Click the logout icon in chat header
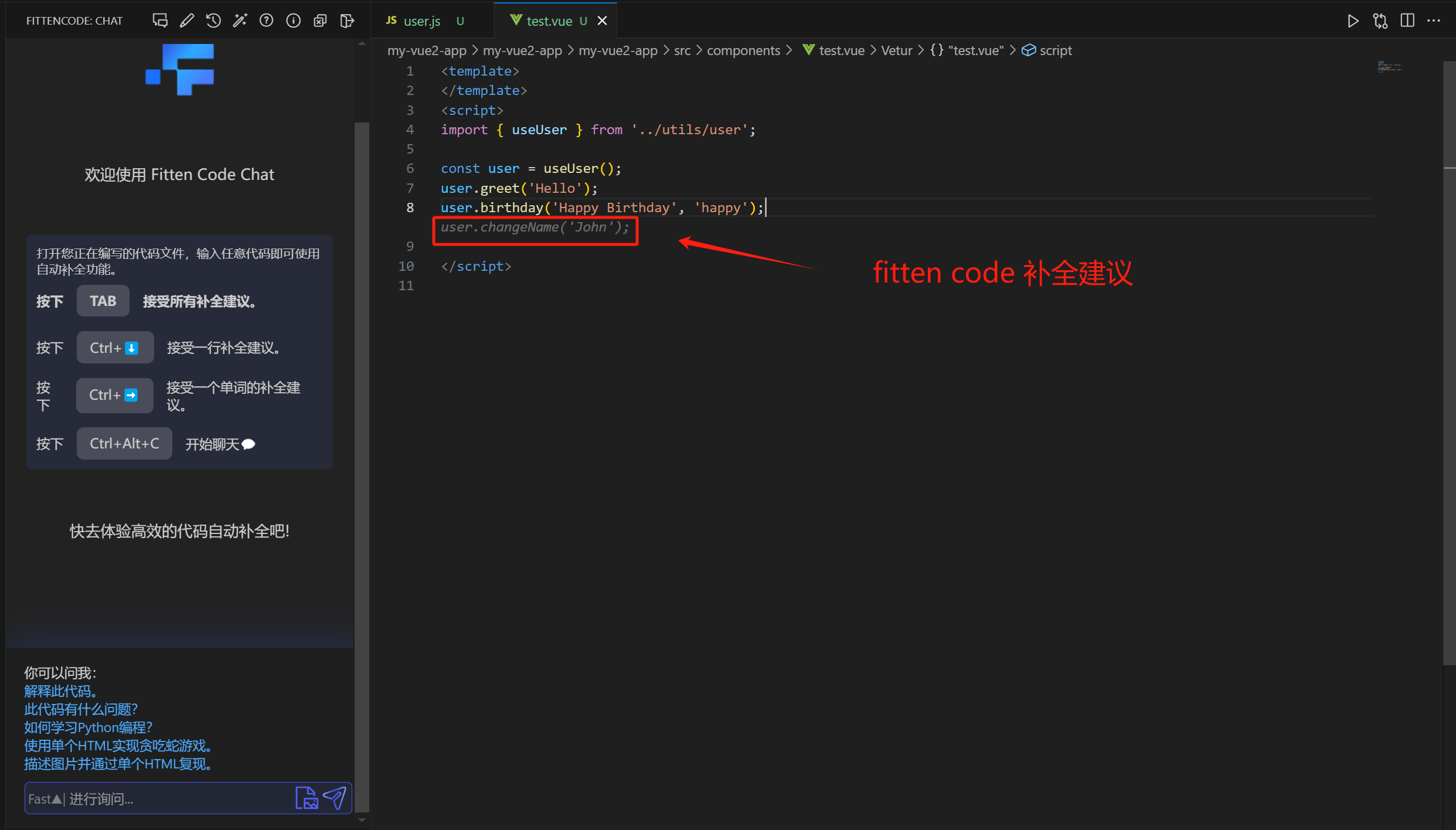Viewport: 1456px width, 830px height. click(x=347, y=21)
